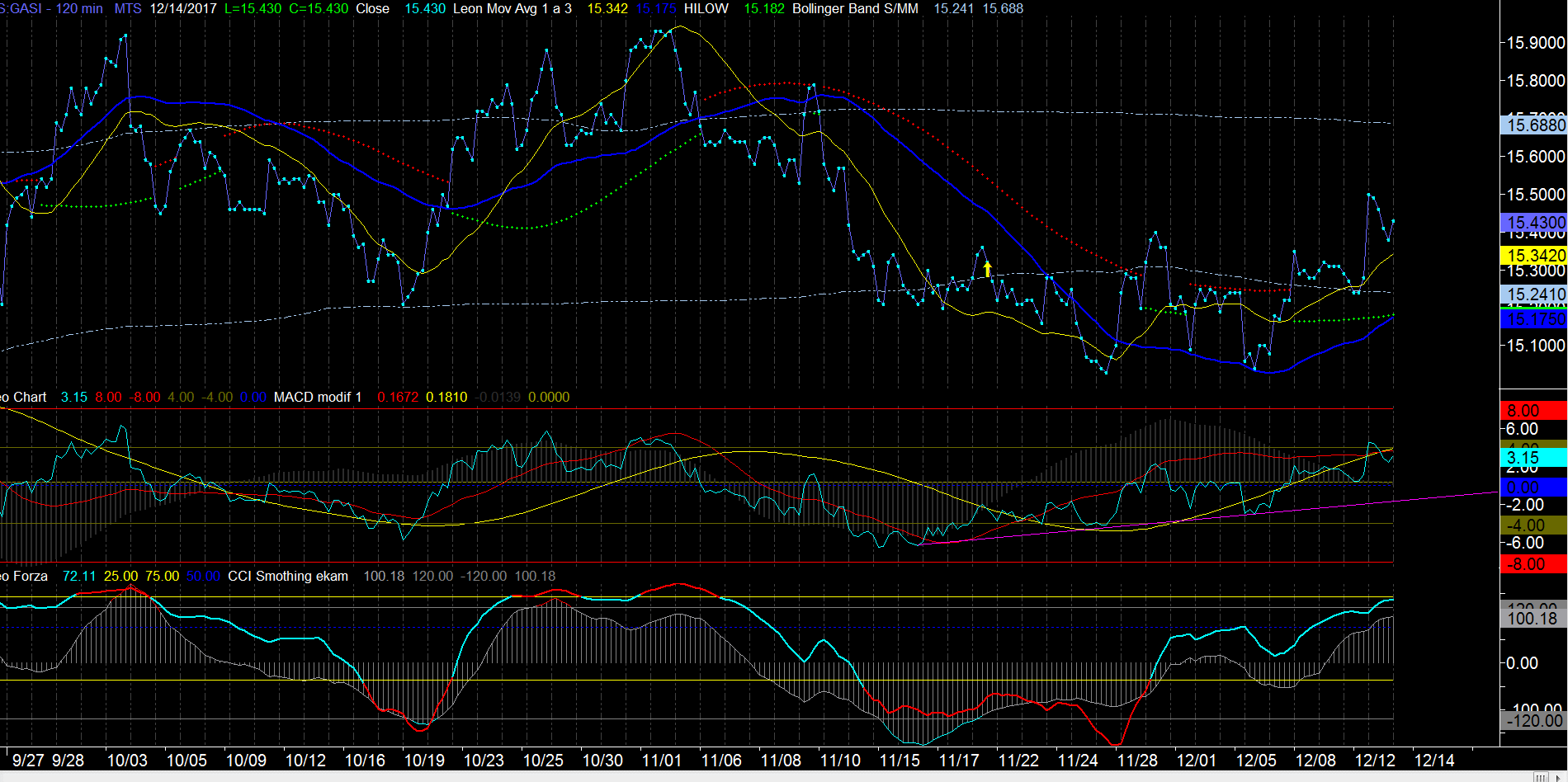This screenshot has height=782, width=1568.
Task: Select the highlighted 15.6880 price tag
Action: point(1533,125)
